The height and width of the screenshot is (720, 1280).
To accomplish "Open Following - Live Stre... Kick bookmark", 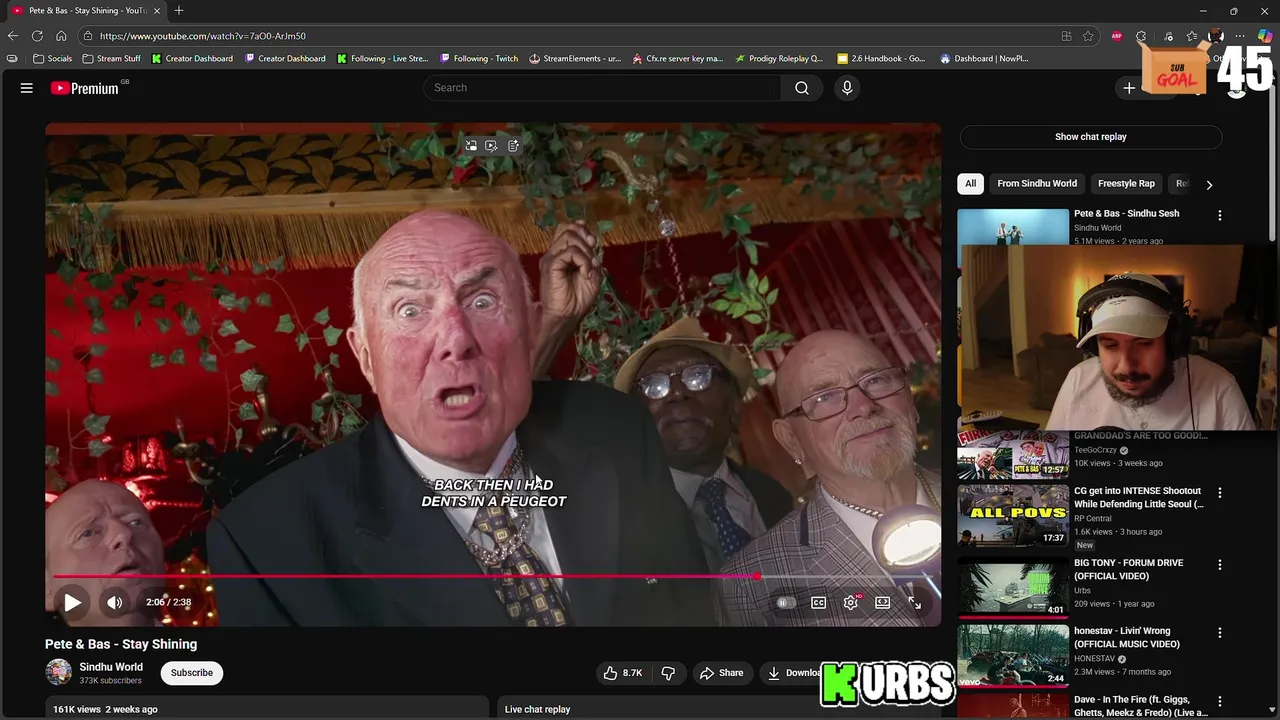I will pos(383,59).
